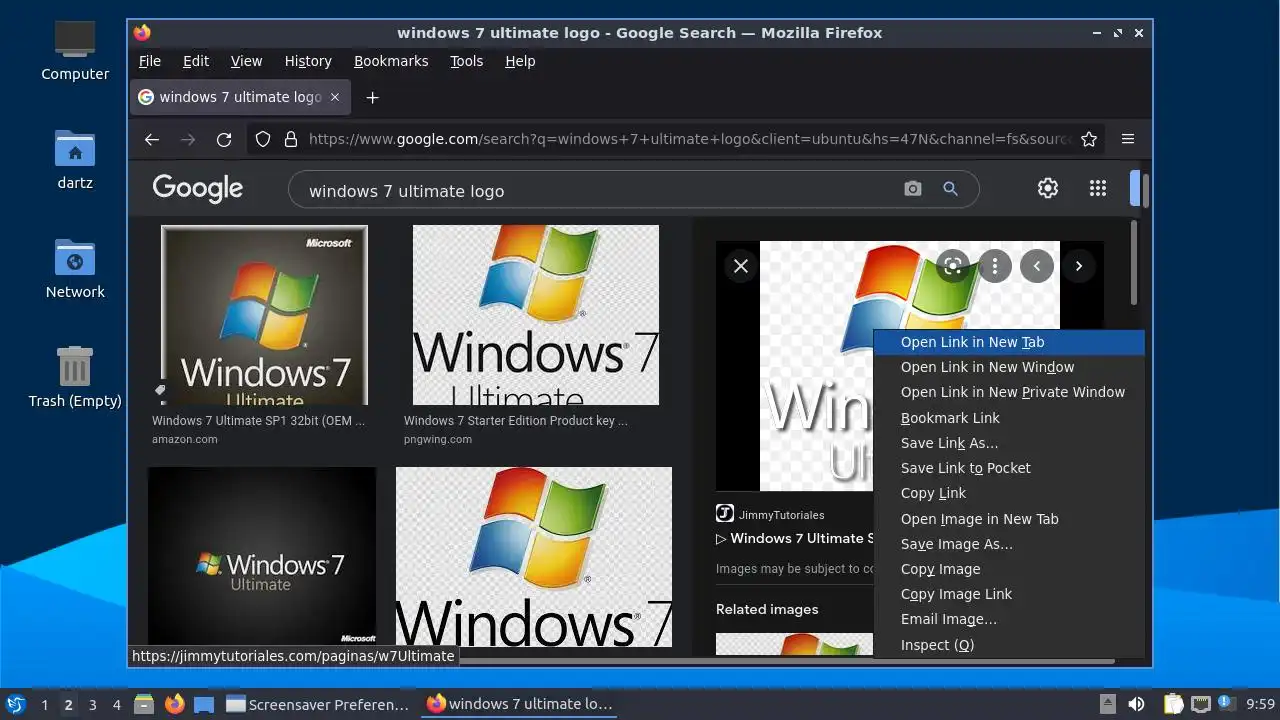Viewport: 1280px width, 720px height.
Task: Click the tracking protection shield icon
Action: [263, 139]
